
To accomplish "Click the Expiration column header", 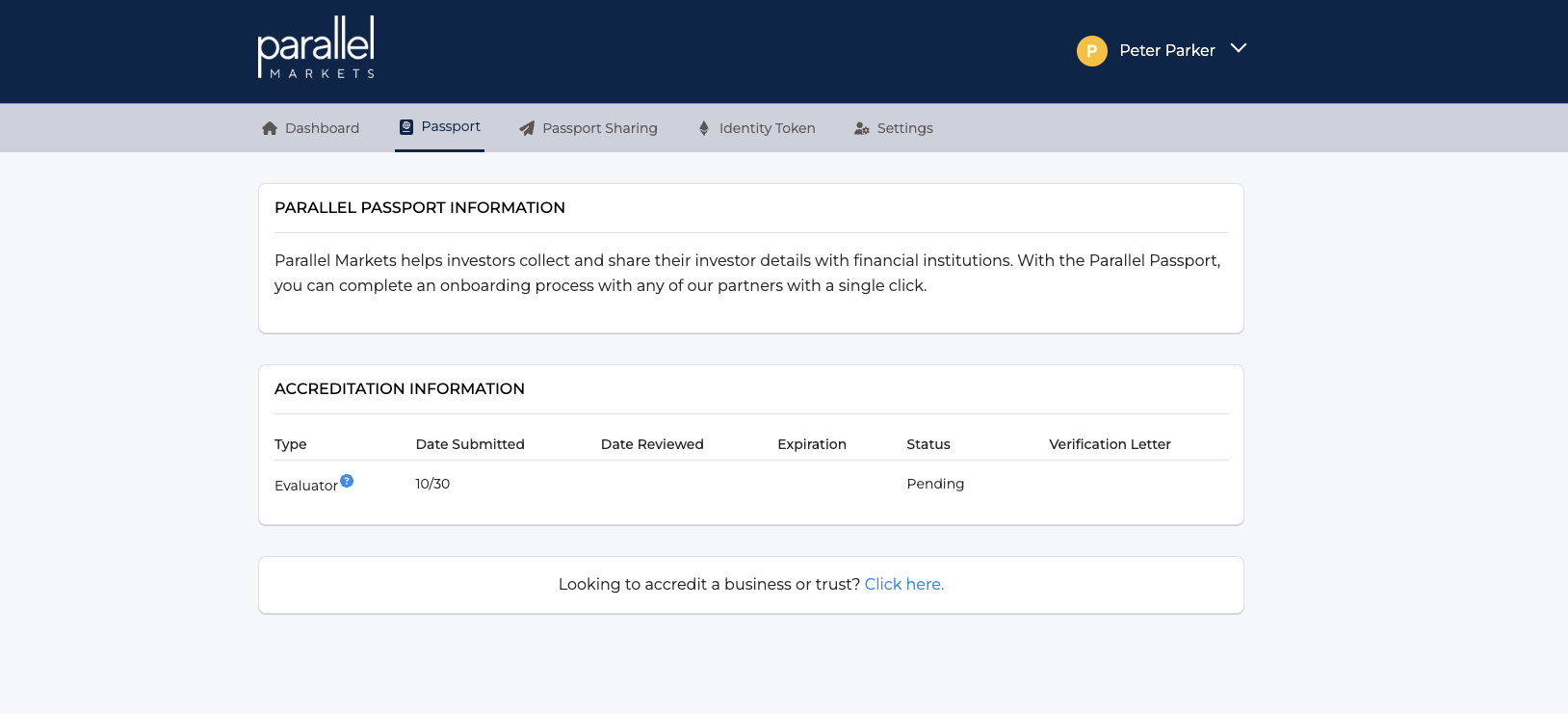I will click(812, 444).
